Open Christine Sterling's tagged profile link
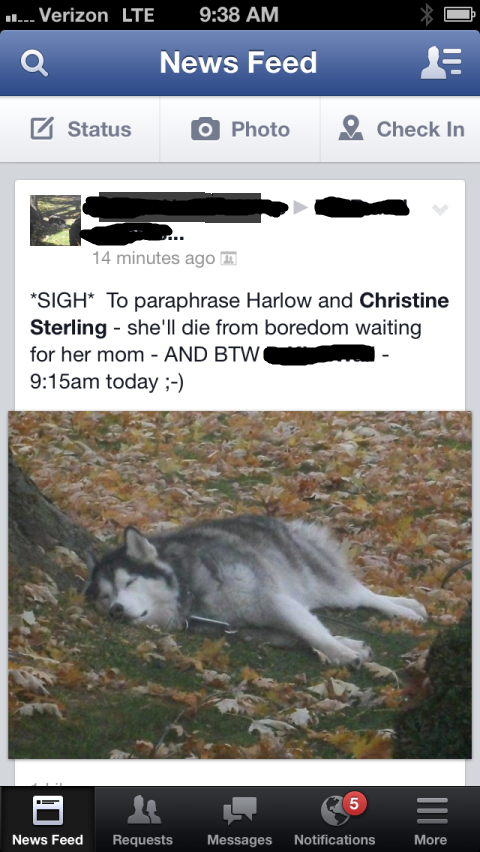The image size is (480, 852). [240, 314]
